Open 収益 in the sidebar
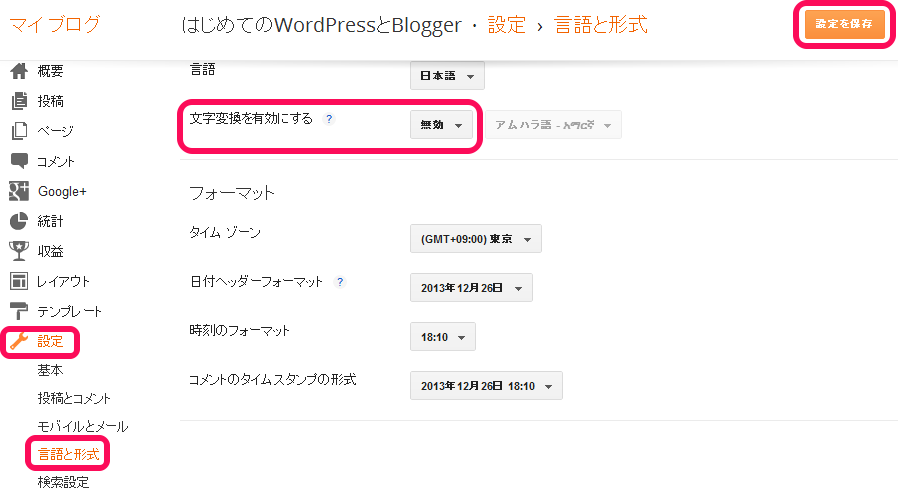Screen dimensions: 898x491 (x=50, y=251)
